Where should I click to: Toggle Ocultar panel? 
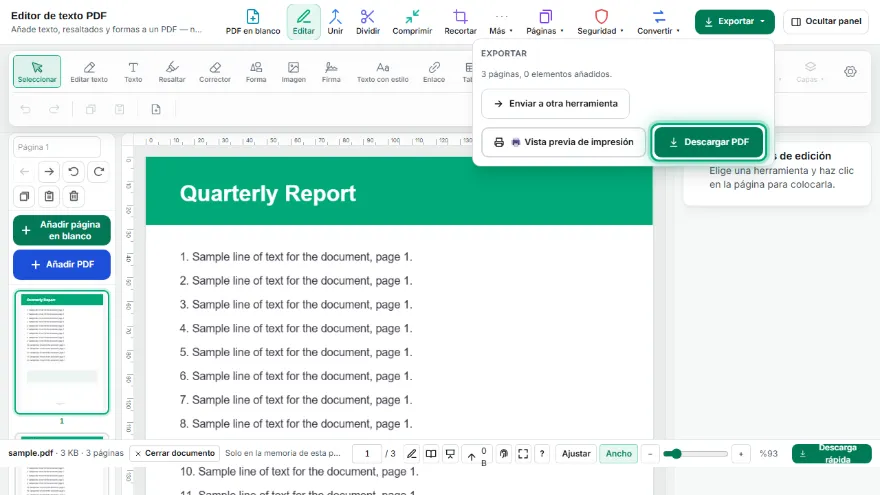click(826, 21)
